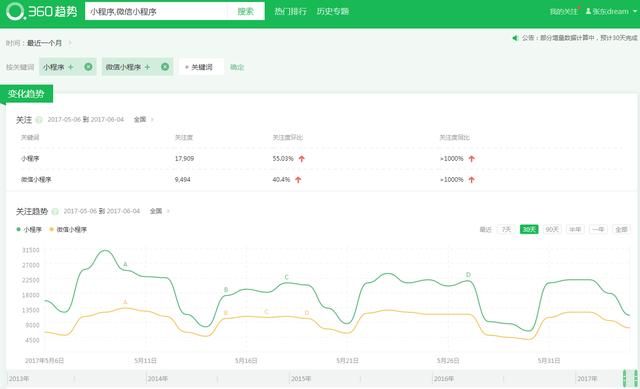Click yellow marker D on 微信小程序 line
640x389 pixels.
tap(307, 313)
